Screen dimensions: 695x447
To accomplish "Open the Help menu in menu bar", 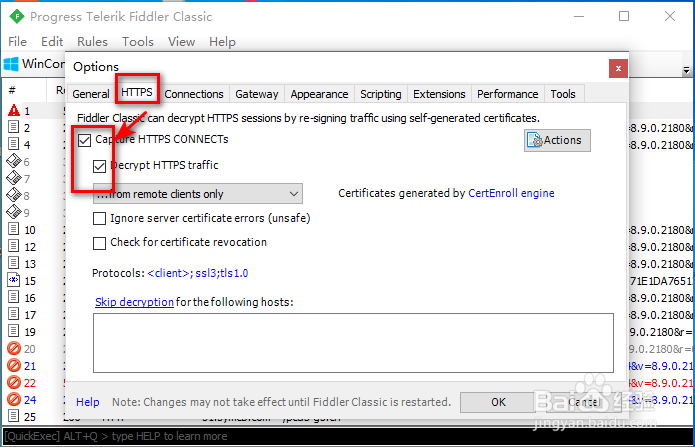I will point(222,42).
